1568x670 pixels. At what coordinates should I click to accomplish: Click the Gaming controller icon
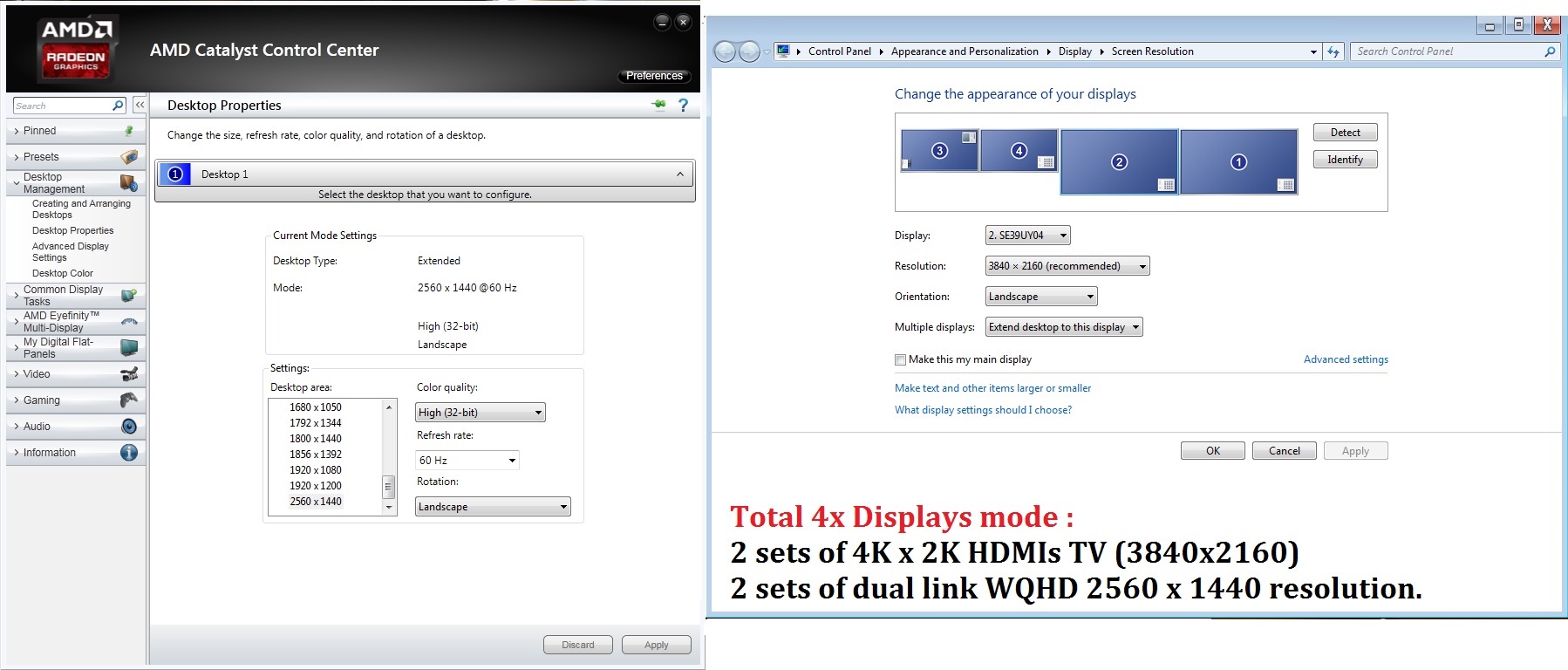click(129, 400)
